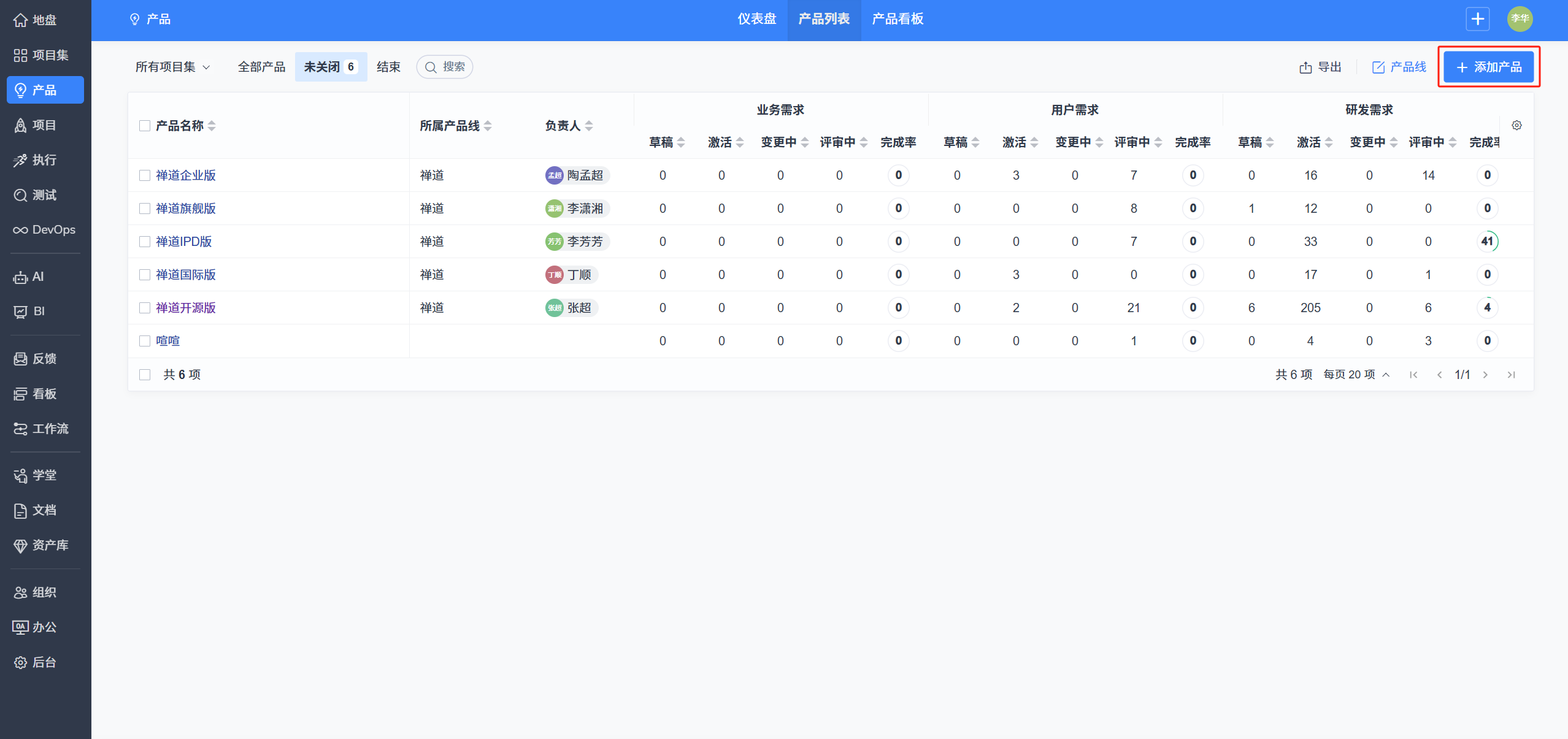
Task: Open the 测试 testing sidebar item
Action: tap(36, 195)
